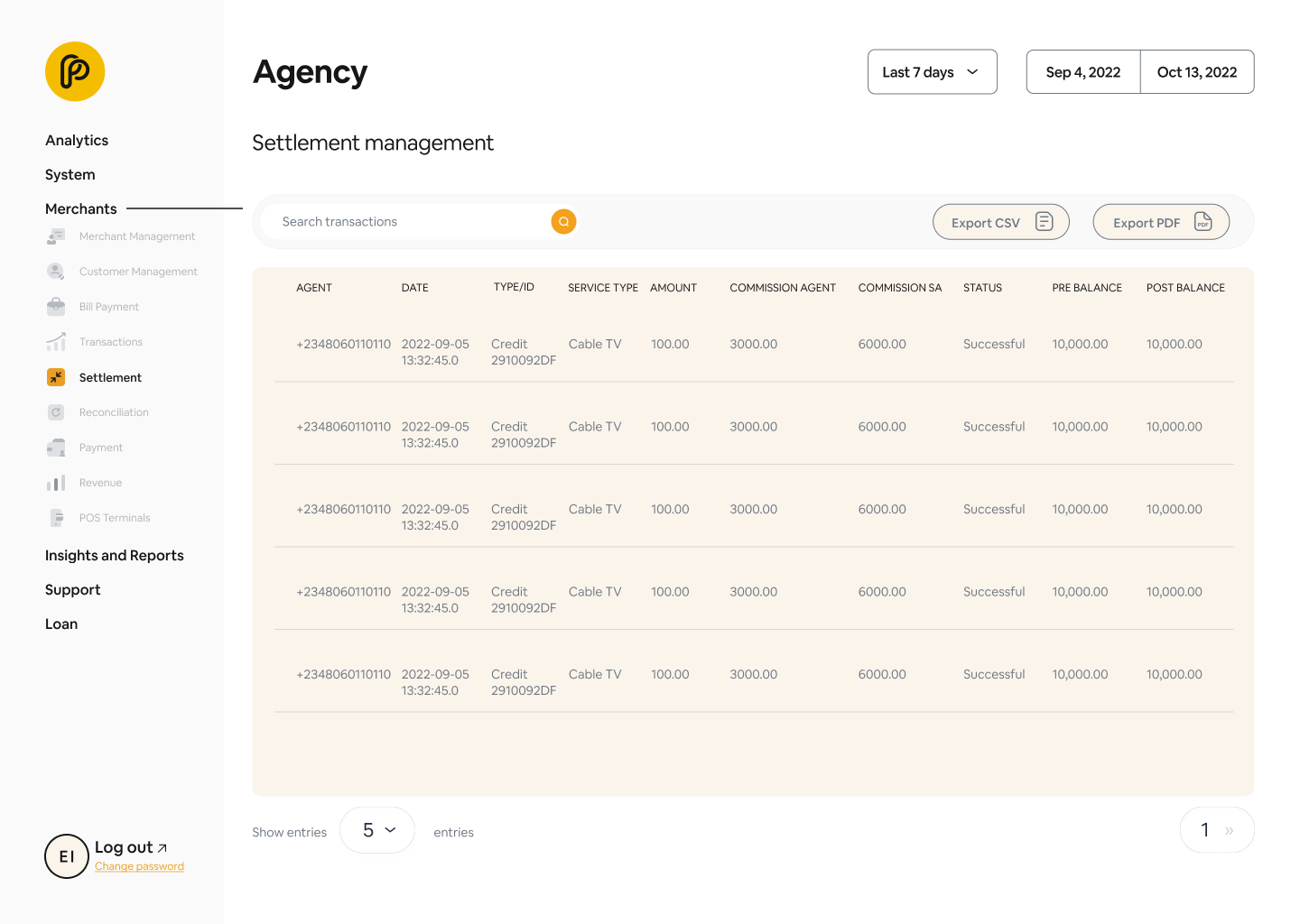Go to Reconciliation page

point(114,412)
